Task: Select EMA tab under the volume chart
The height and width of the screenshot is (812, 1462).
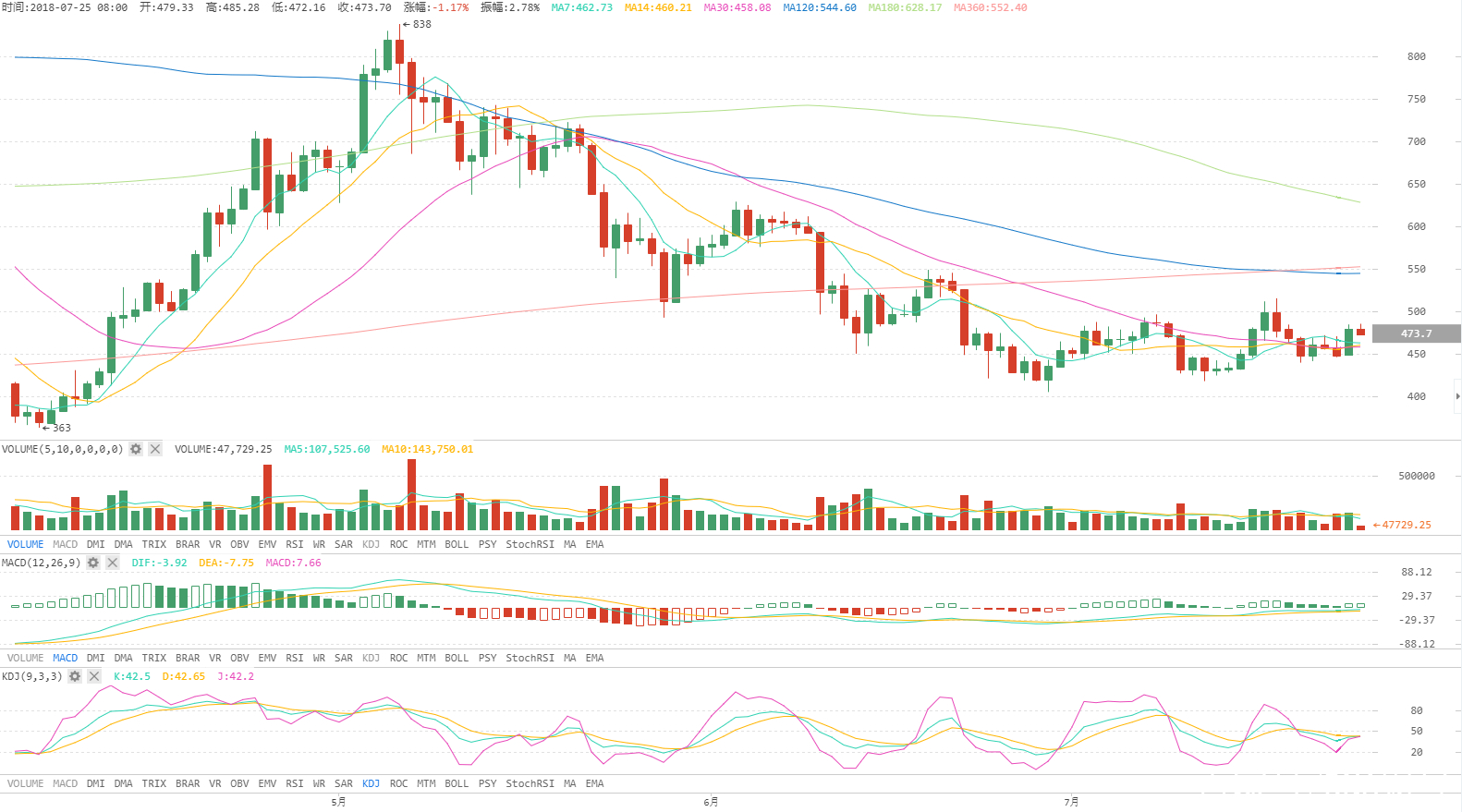Action: click(x=594, y=544)
